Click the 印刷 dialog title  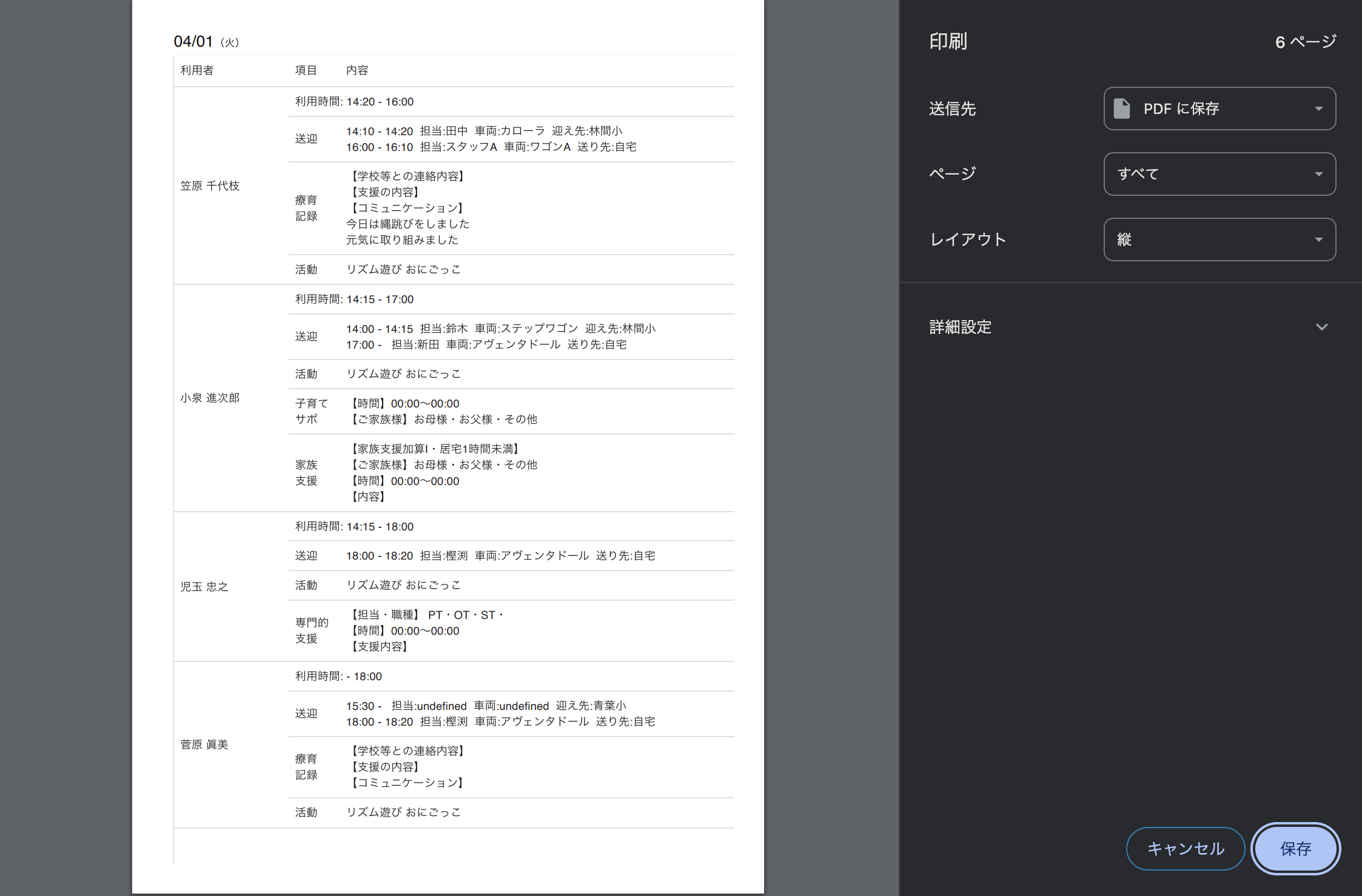tap(948, 41)
